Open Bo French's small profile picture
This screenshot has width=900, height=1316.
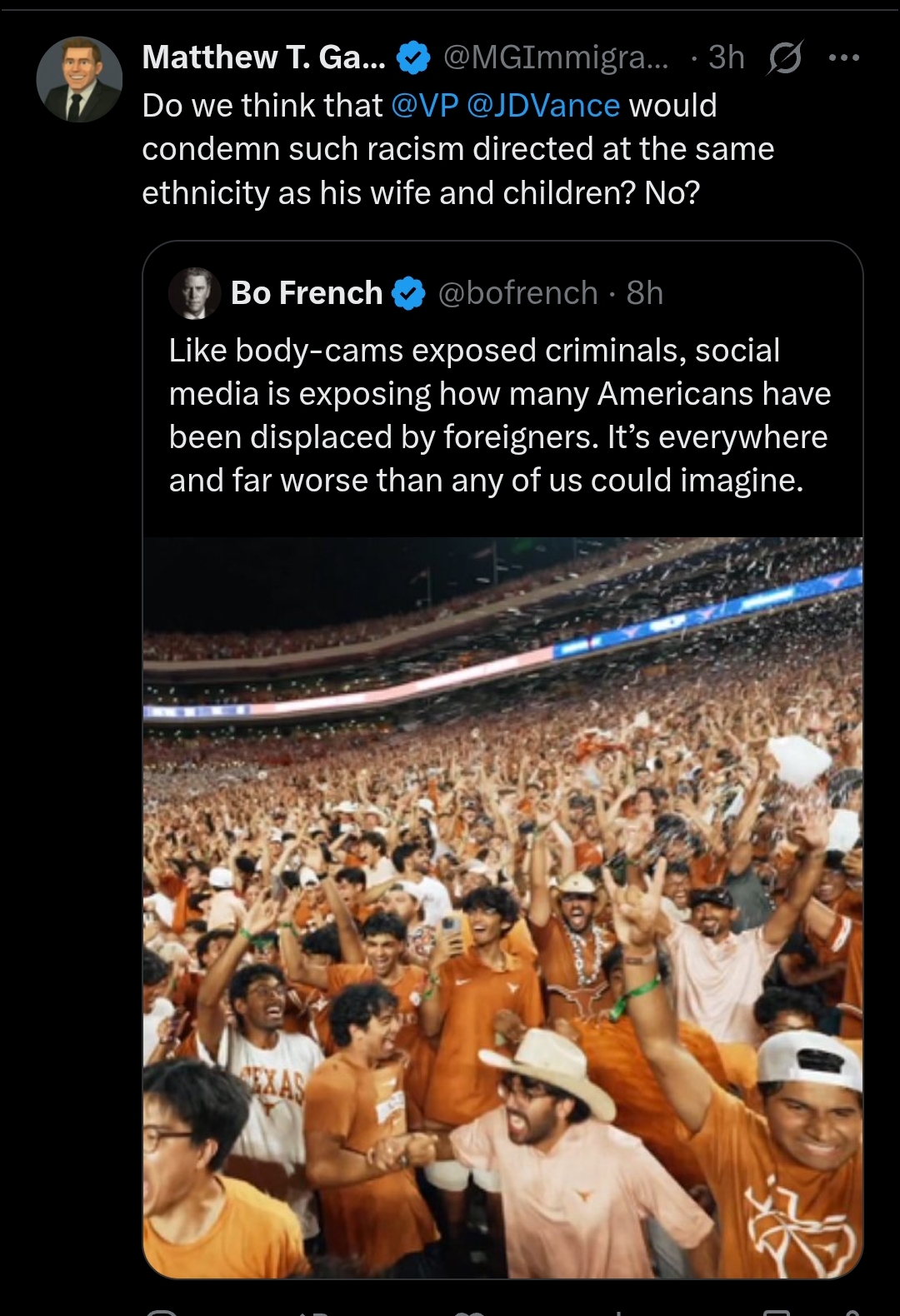click(x=194, y=293)
